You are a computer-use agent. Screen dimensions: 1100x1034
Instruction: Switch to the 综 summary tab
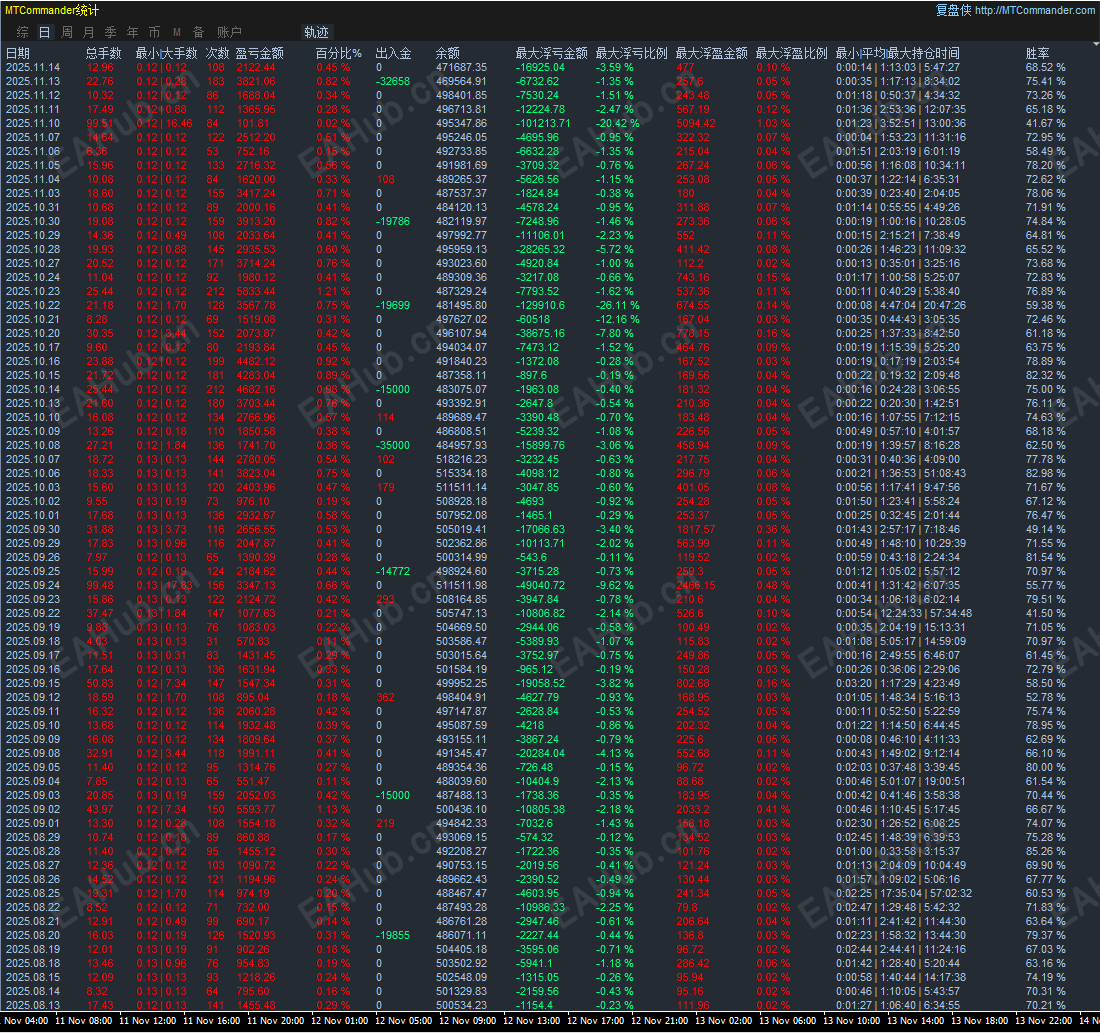click(x=22, y=32)
